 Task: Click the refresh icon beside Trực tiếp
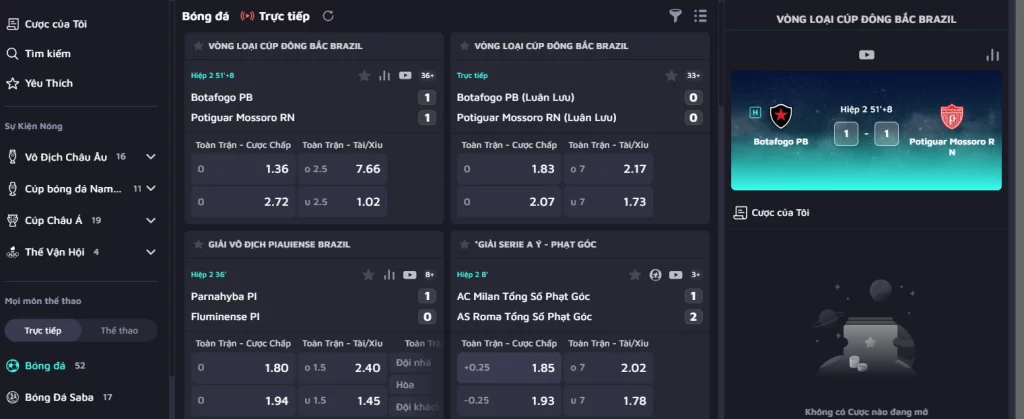click(328, 16)
